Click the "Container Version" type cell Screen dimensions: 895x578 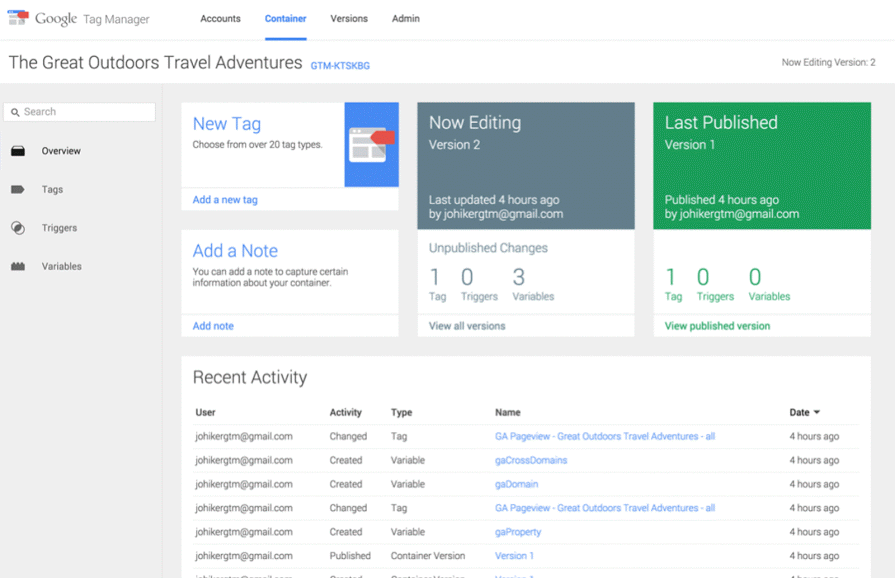pyautogui.click(x=428, y=556)
